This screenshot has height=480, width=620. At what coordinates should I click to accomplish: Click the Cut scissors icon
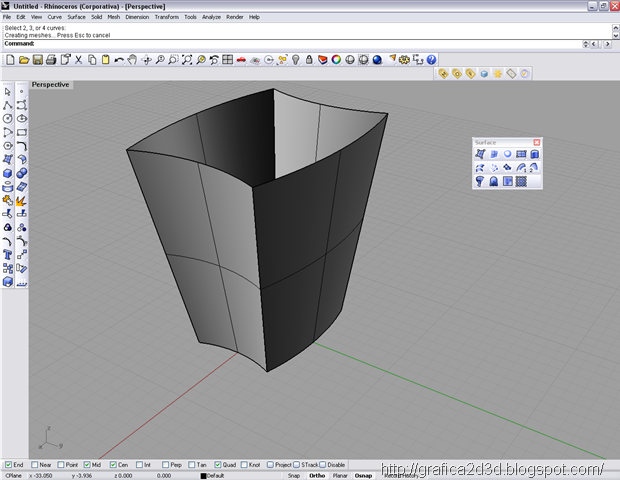pyautogui.click(x=78, y=60)
